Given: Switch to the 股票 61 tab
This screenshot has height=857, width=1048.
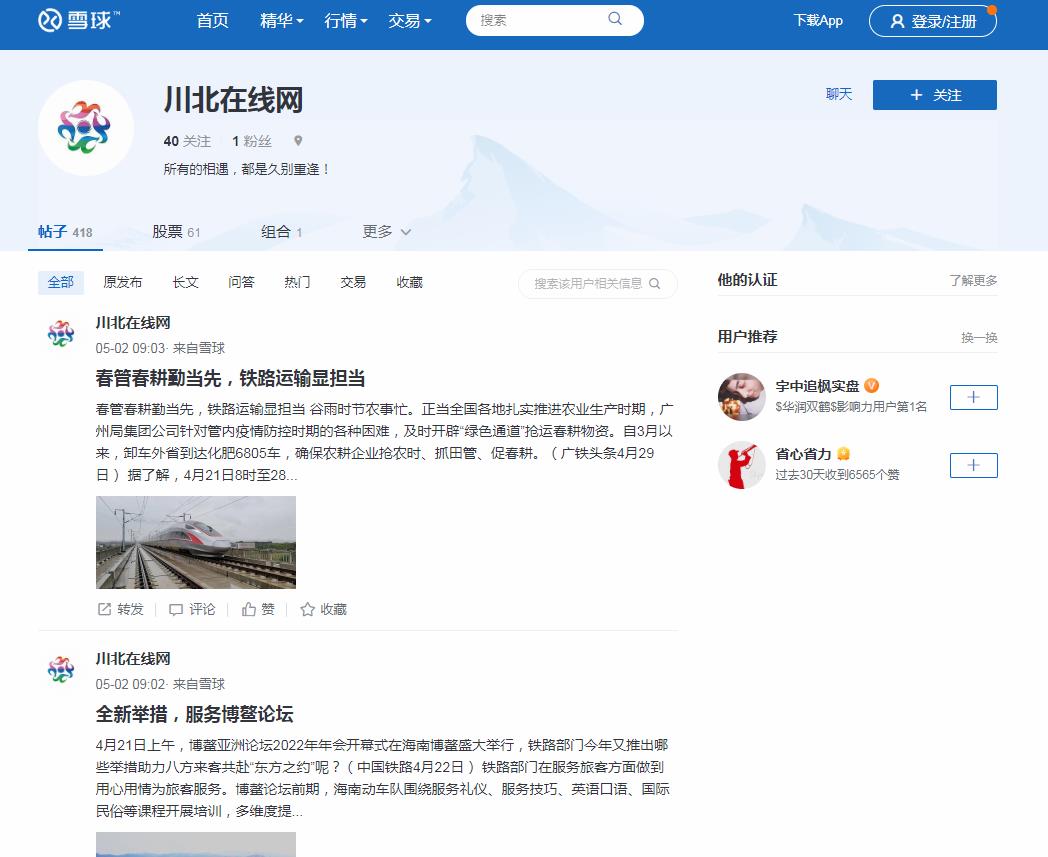Looking at the screenshot, I should [x=176, y=232].
